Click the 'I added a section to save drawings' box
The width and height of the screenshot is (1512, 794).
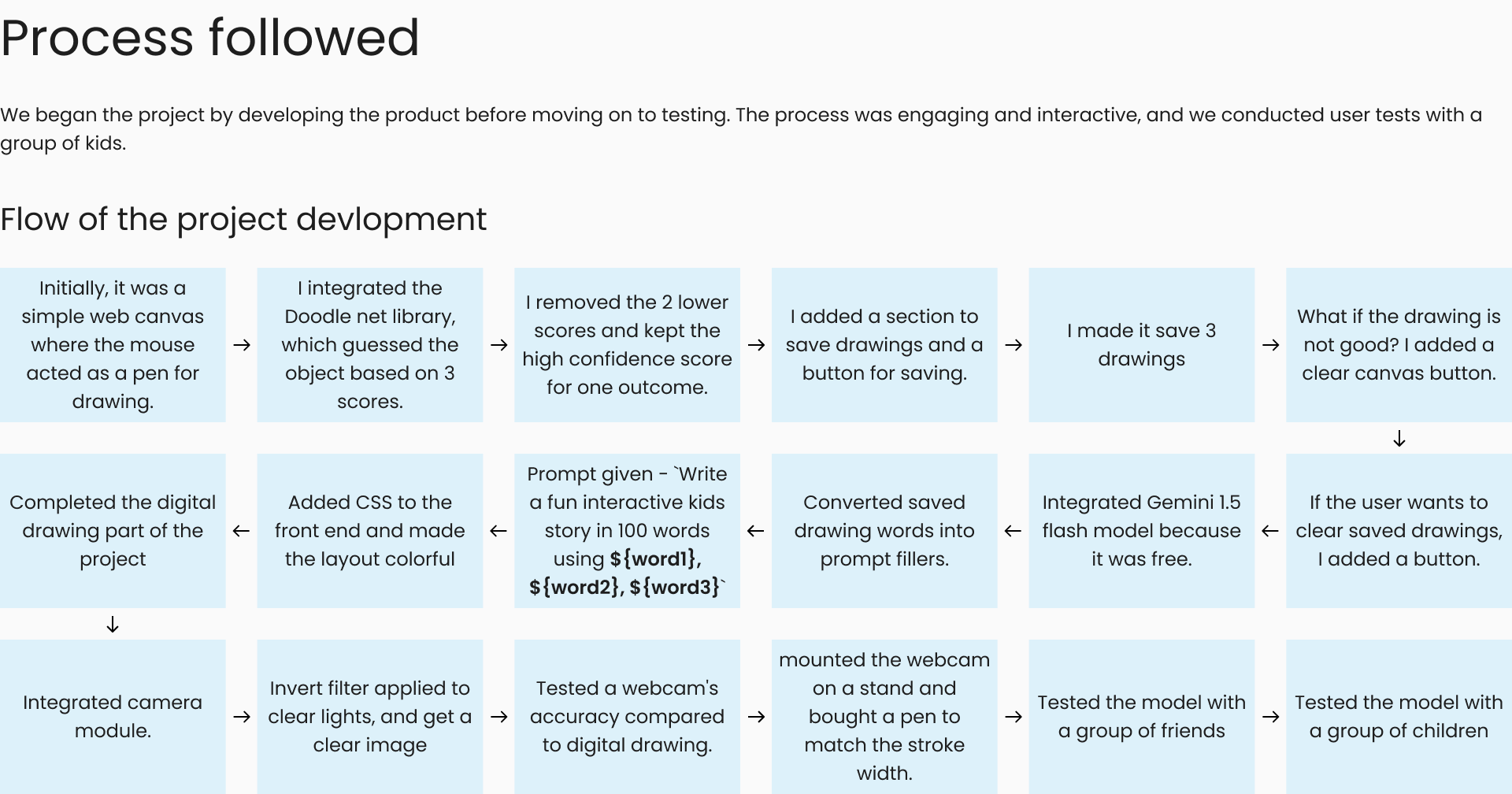click(x=884, y=345)
